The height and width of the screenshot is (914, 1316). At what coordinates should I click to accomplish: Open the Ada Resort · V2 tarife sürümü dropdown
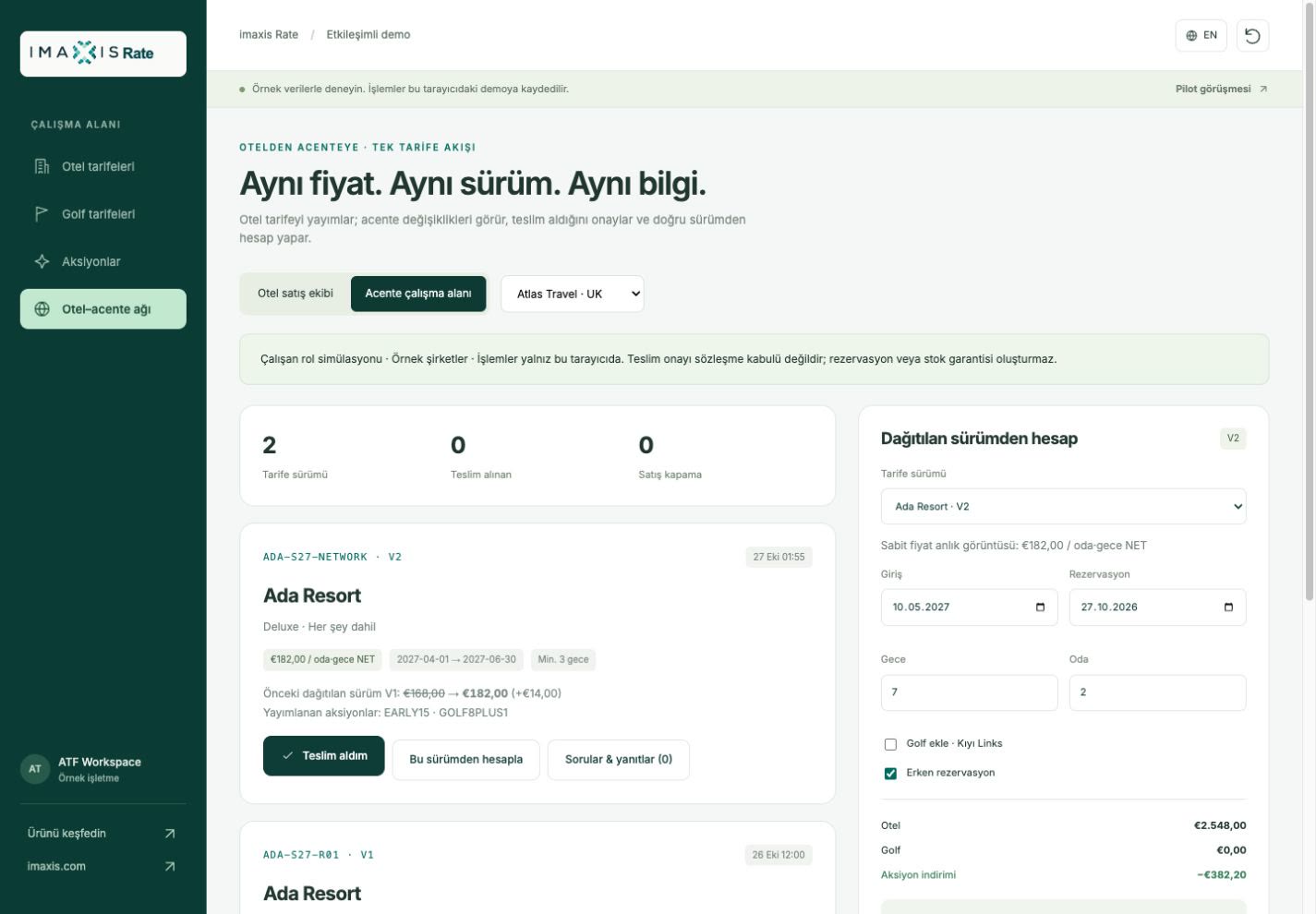tap(1063, 507)
